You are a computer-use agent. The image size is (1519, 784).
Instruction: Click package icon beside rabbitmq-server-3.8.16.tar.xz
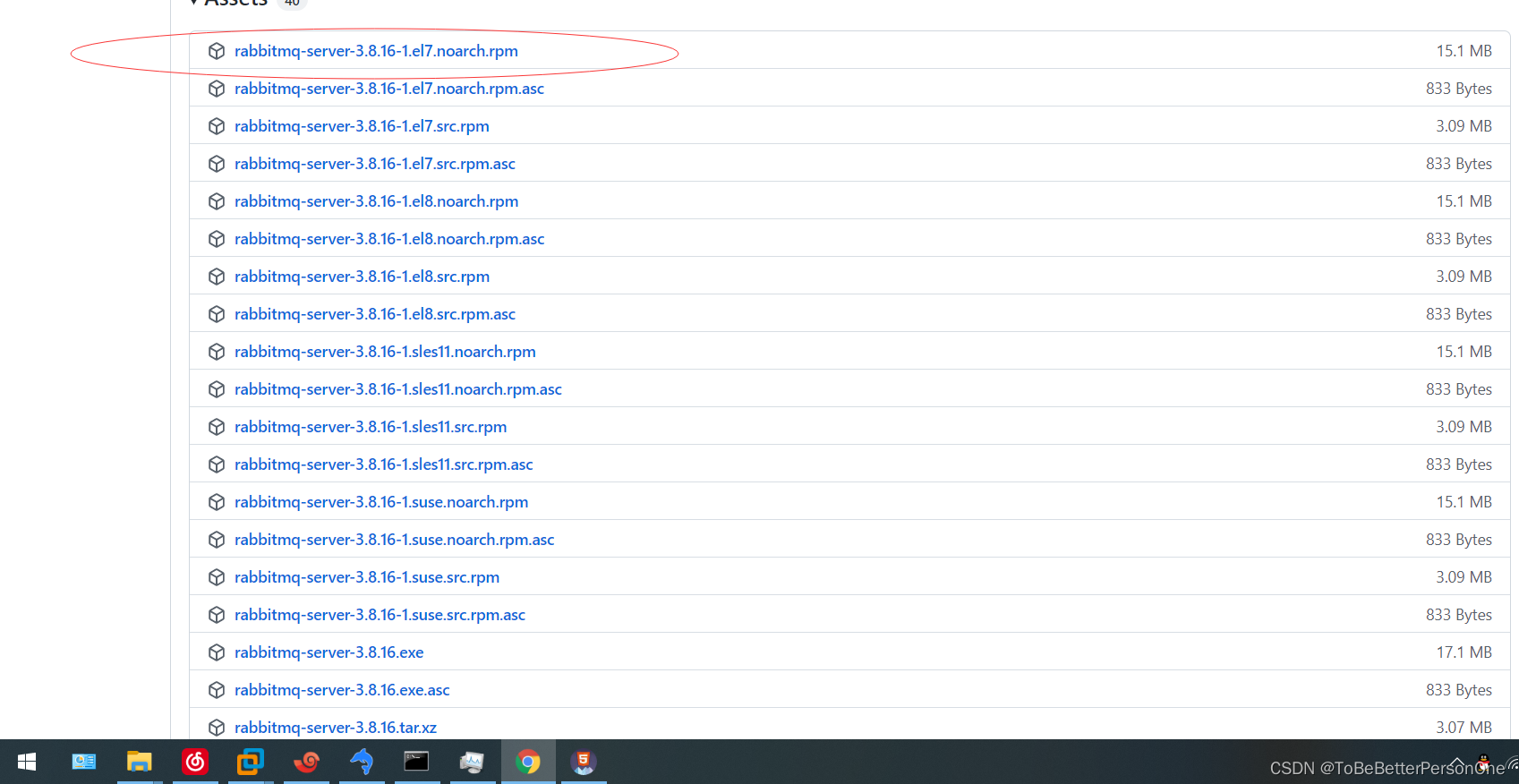click(217, 728)
